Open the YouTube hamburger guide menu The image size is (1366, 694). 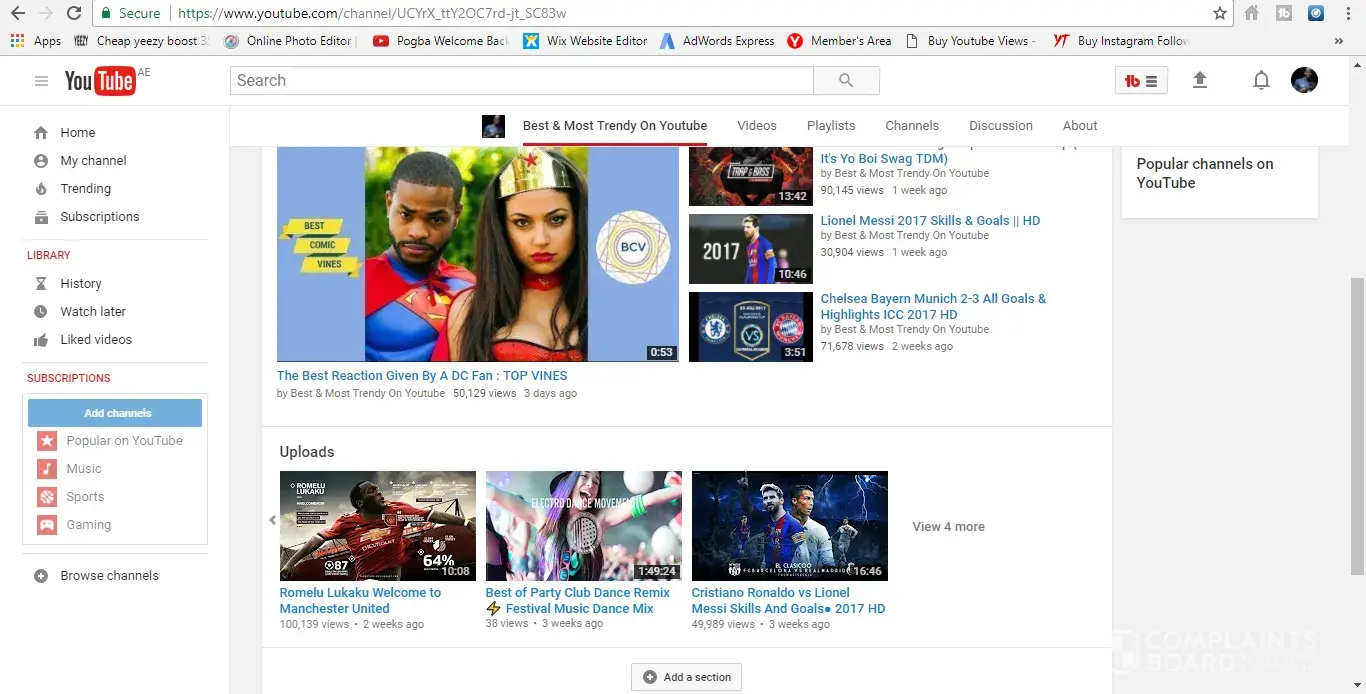tap(41, 81)
